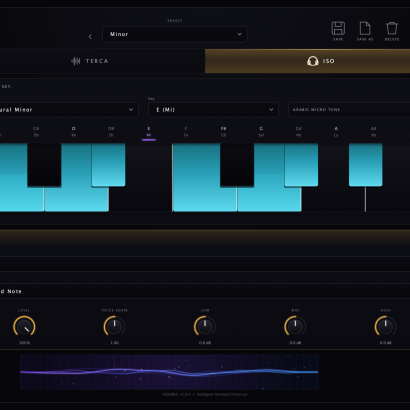This screenshot has height=410, width=410.
Task: Toggle the F# black piano key
Action: click(x=237, y=165)
